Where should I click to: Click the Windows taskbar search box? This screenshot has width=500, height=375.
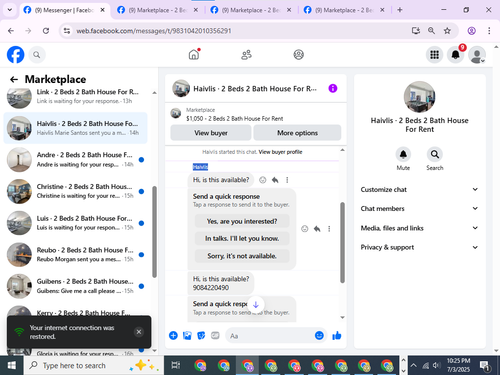[94, 365]
